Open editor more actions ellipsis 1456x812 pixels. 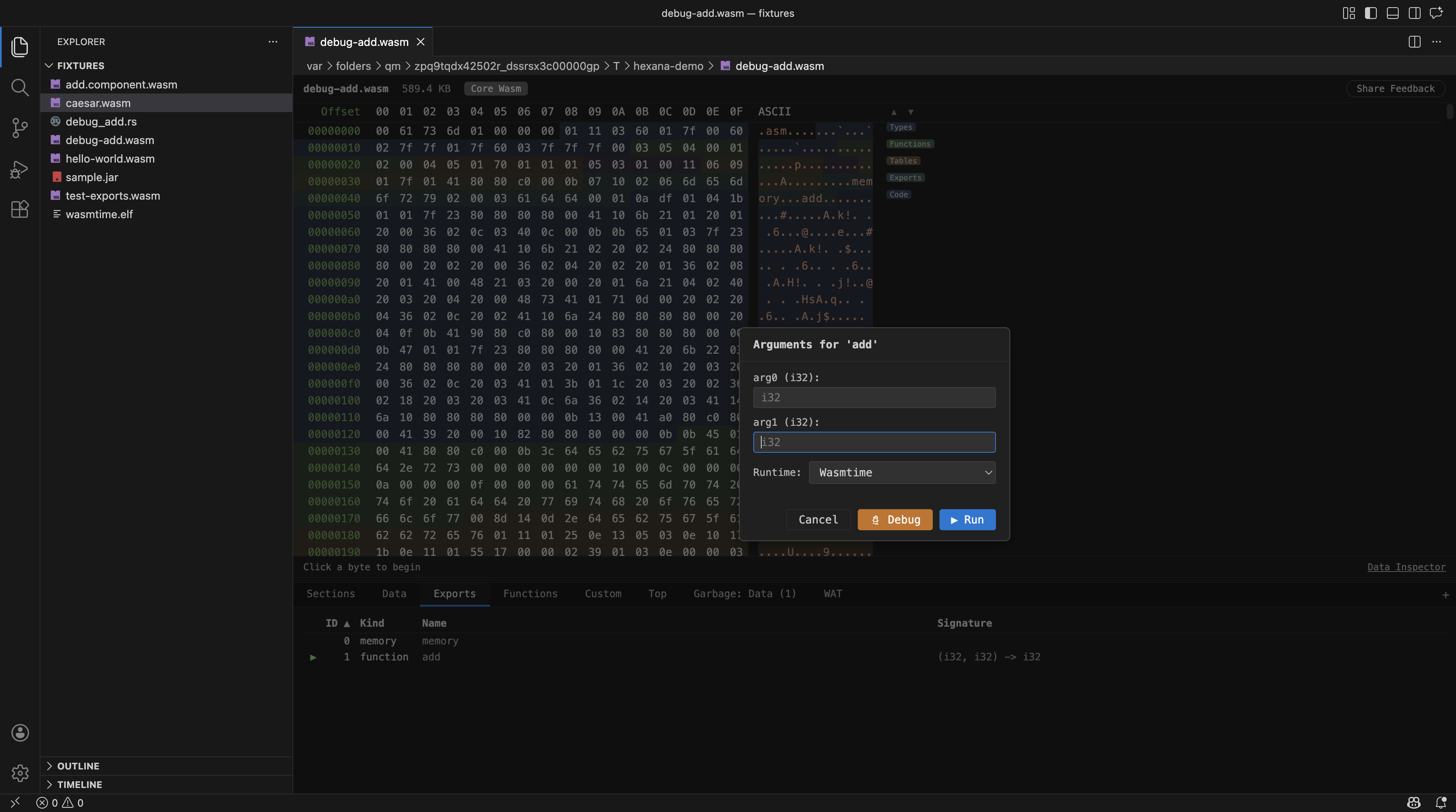click(x=1436, y=42)
